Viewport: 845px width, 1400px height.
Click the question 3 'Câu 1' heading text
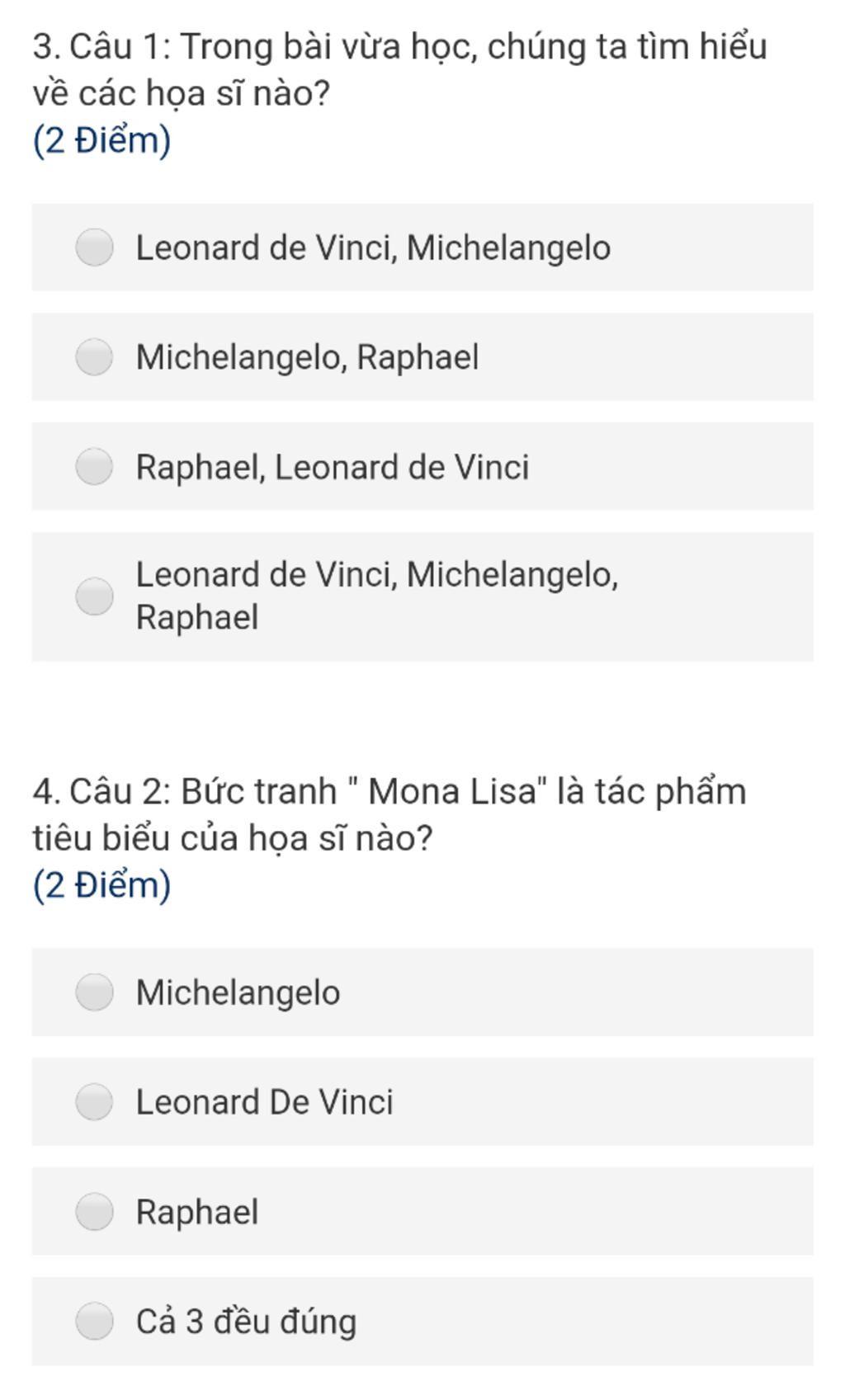pyautogui.click(x=400, y=70)
